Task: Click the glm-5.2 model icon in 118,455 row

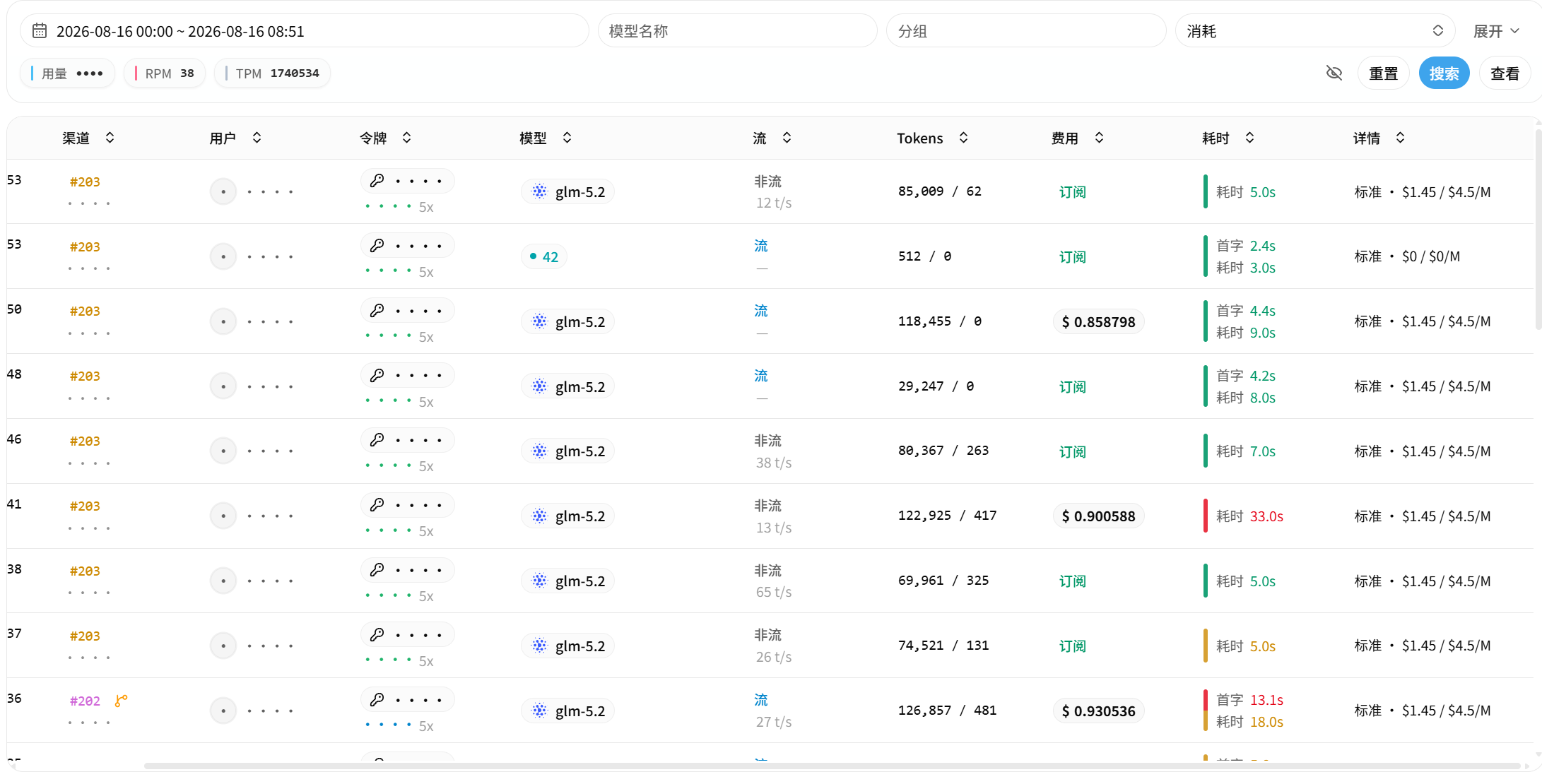Action: pos(540,321)
